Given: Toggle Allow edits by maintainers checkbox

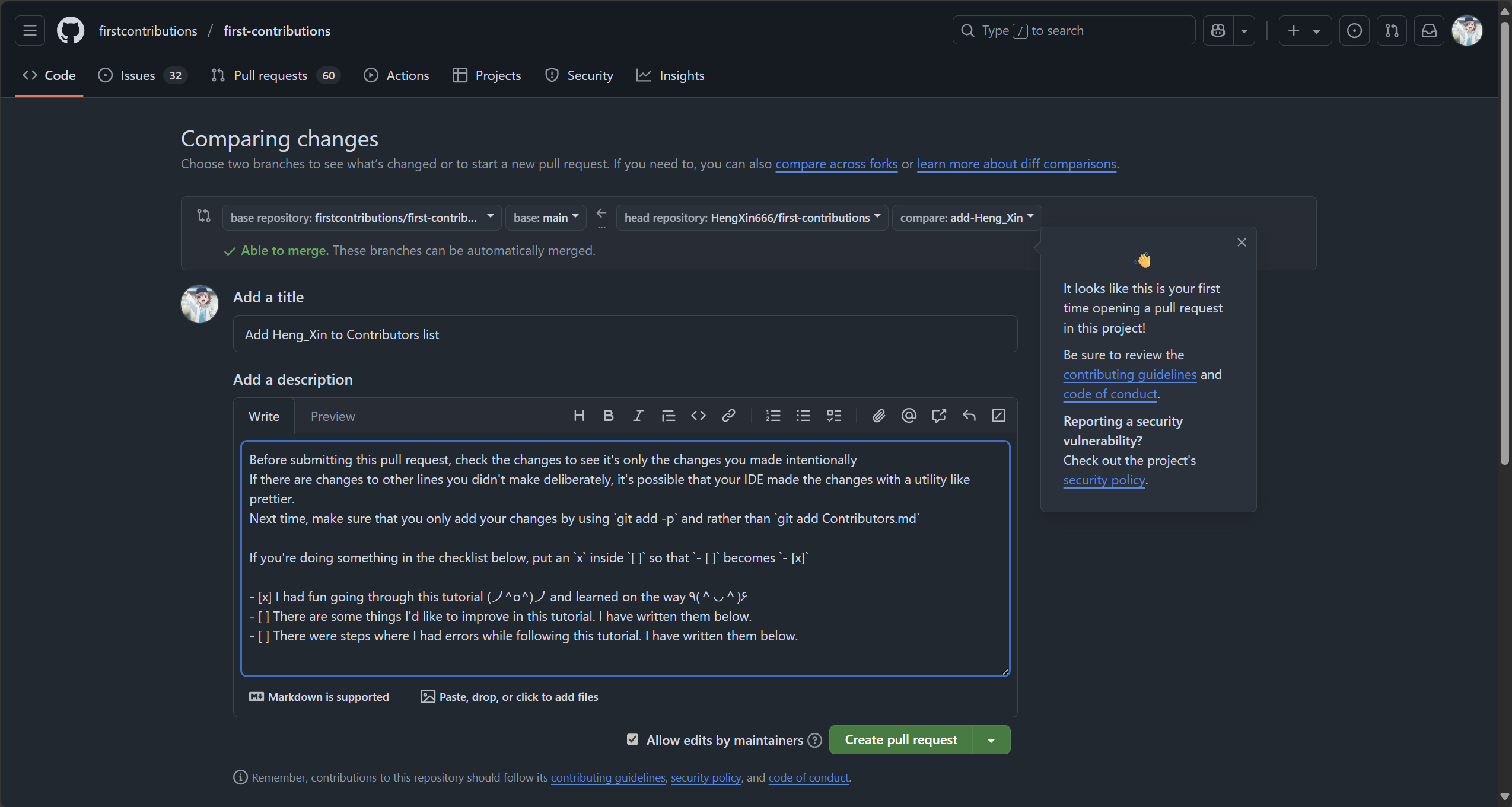Looking at the screenshot, I should click(632, 739).
